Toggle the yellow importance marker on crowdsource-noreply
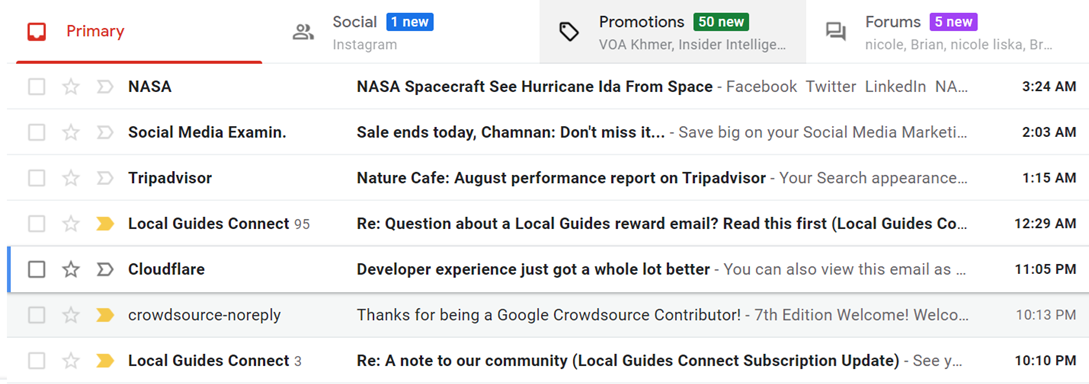The image size is (1089, 384). click(x=105, y=315)
